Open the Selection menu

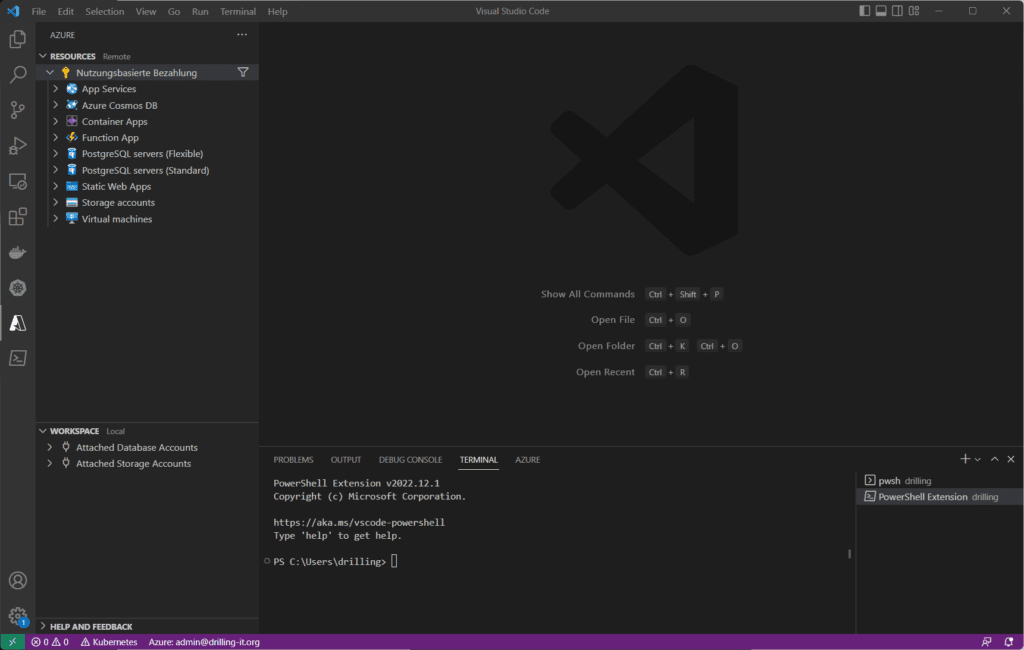pyautogui.click(x=104, y=11)
